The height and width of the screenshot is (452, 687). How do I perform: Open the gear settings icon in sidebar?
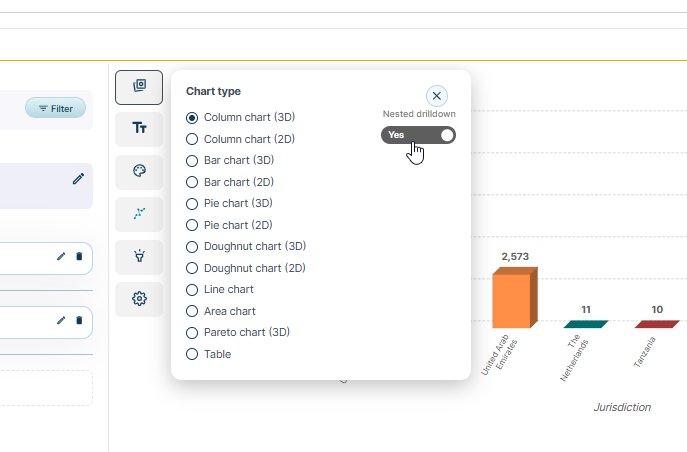tap(139, 298)
